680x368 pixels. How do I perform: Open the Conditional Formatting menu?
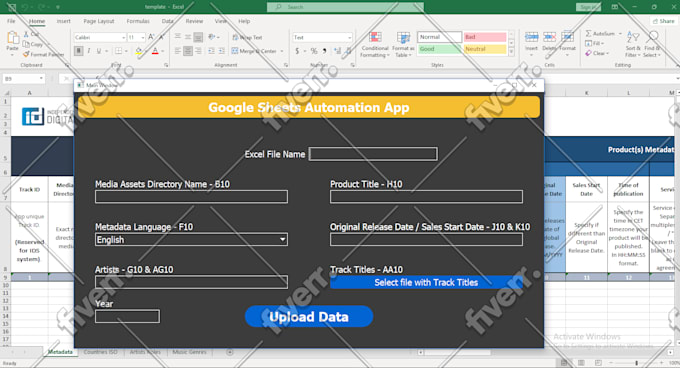pyautogui.click(x=375, y=44)
